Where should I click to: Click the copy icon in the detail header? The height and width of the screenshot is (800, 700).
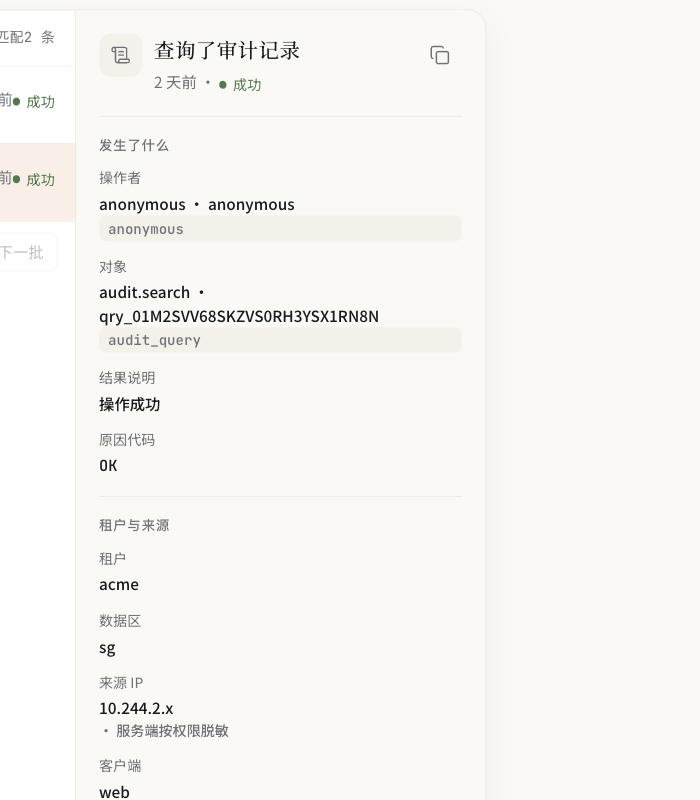pyautogui.click(x=439, y=55)
